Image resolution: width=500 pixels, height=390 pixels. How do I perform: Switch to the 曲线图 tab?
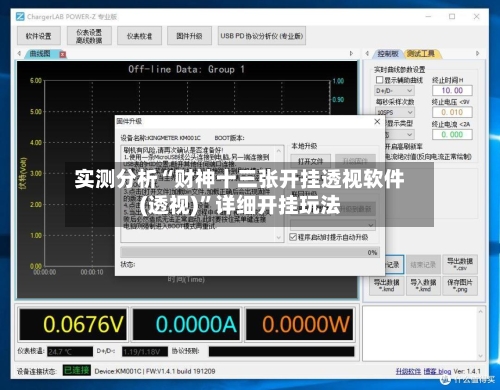coord(40,54)
